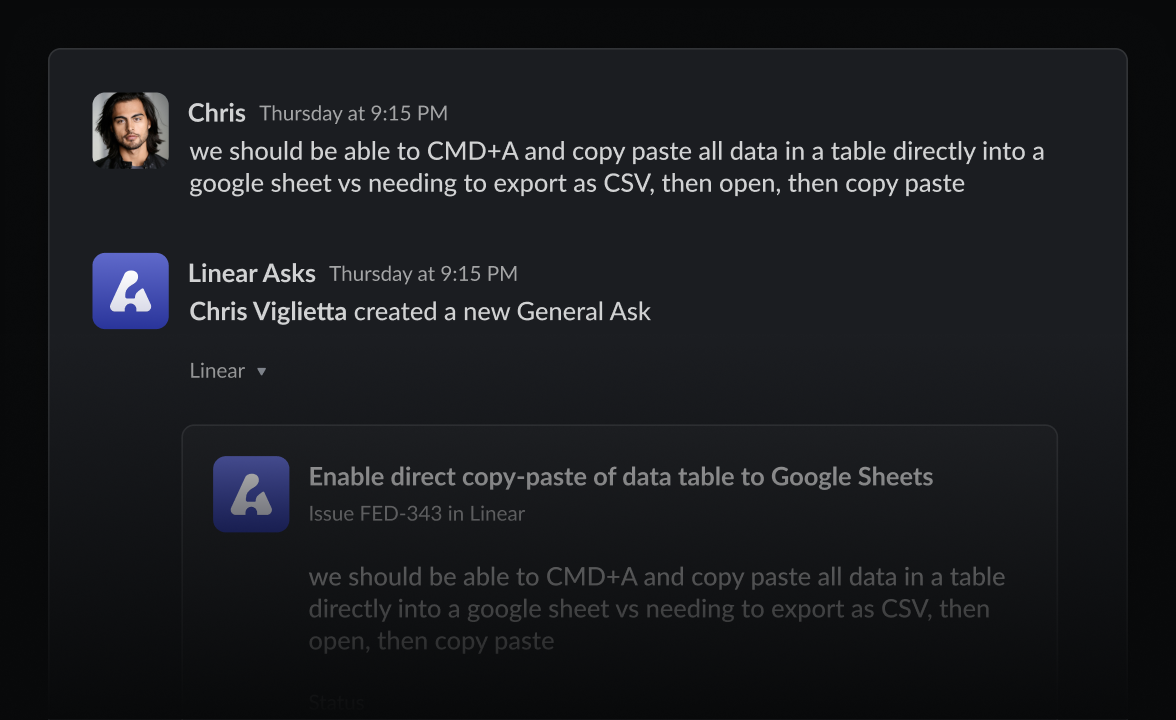Click the Linear app badge in the unfurl card
Screen dimensions: 1176x720
(251, 493)
